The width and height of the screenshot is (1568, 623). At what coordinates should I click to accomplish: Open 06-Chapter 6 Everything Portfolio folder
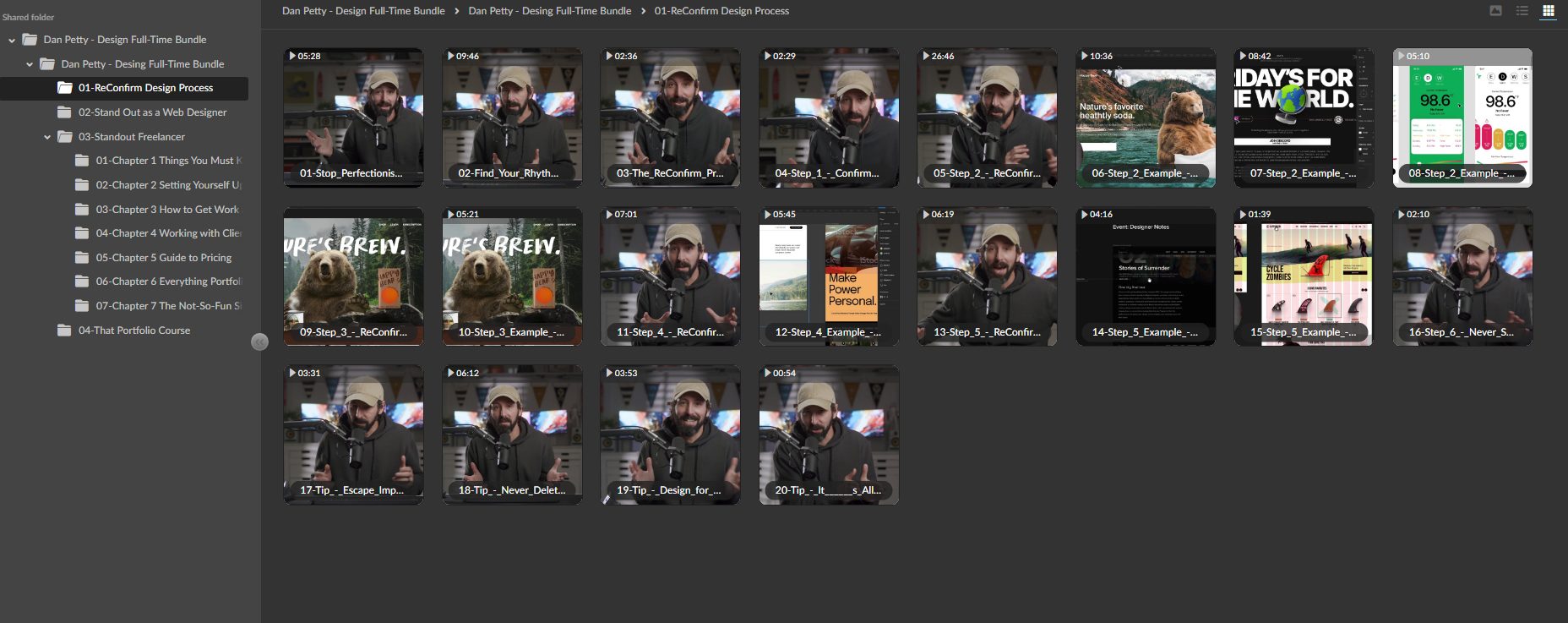[x=168, y=281]
